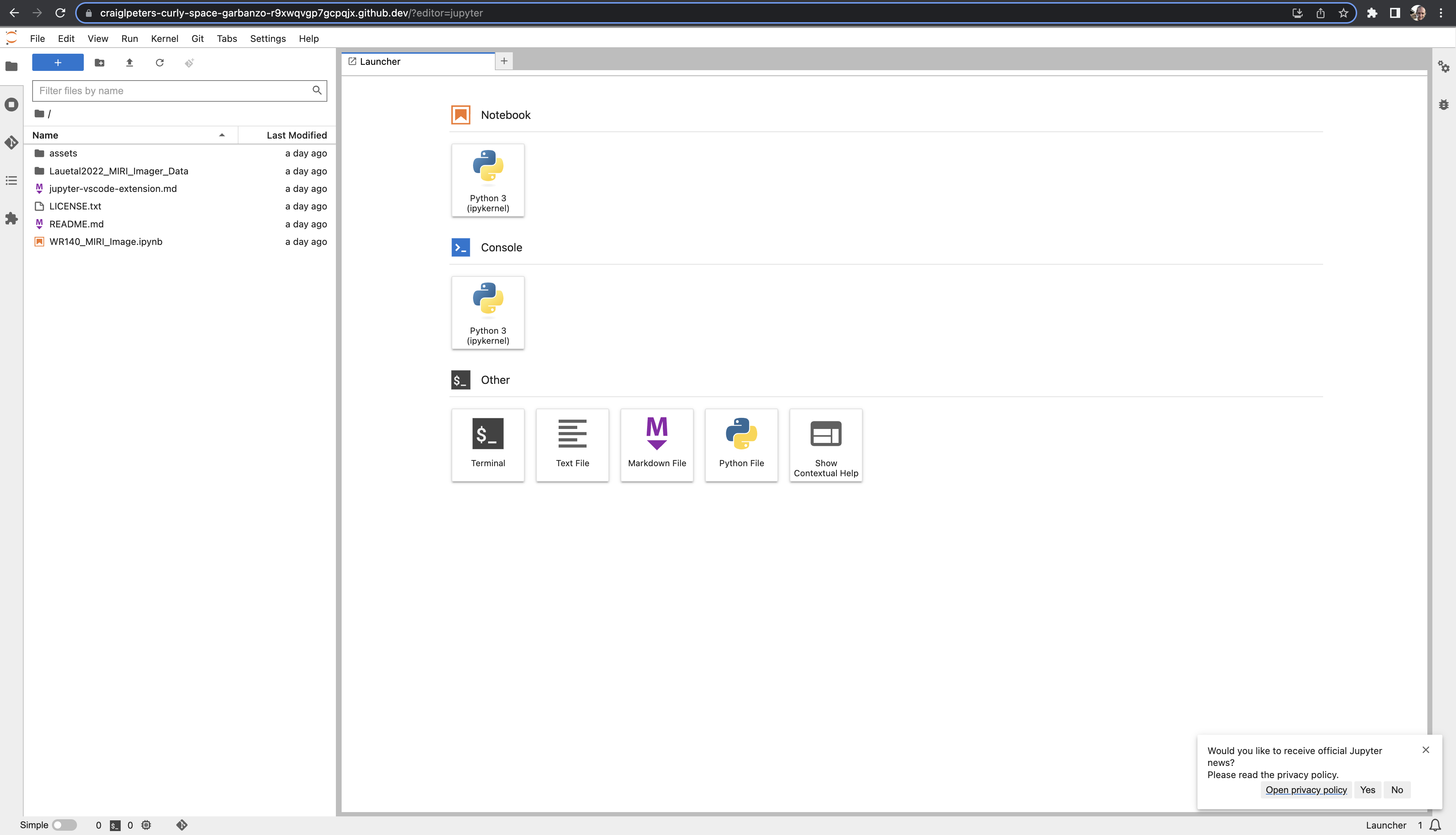Open the Extension Manager sidebar
This screenshot has height=835, width=1456.
(11, 218)
